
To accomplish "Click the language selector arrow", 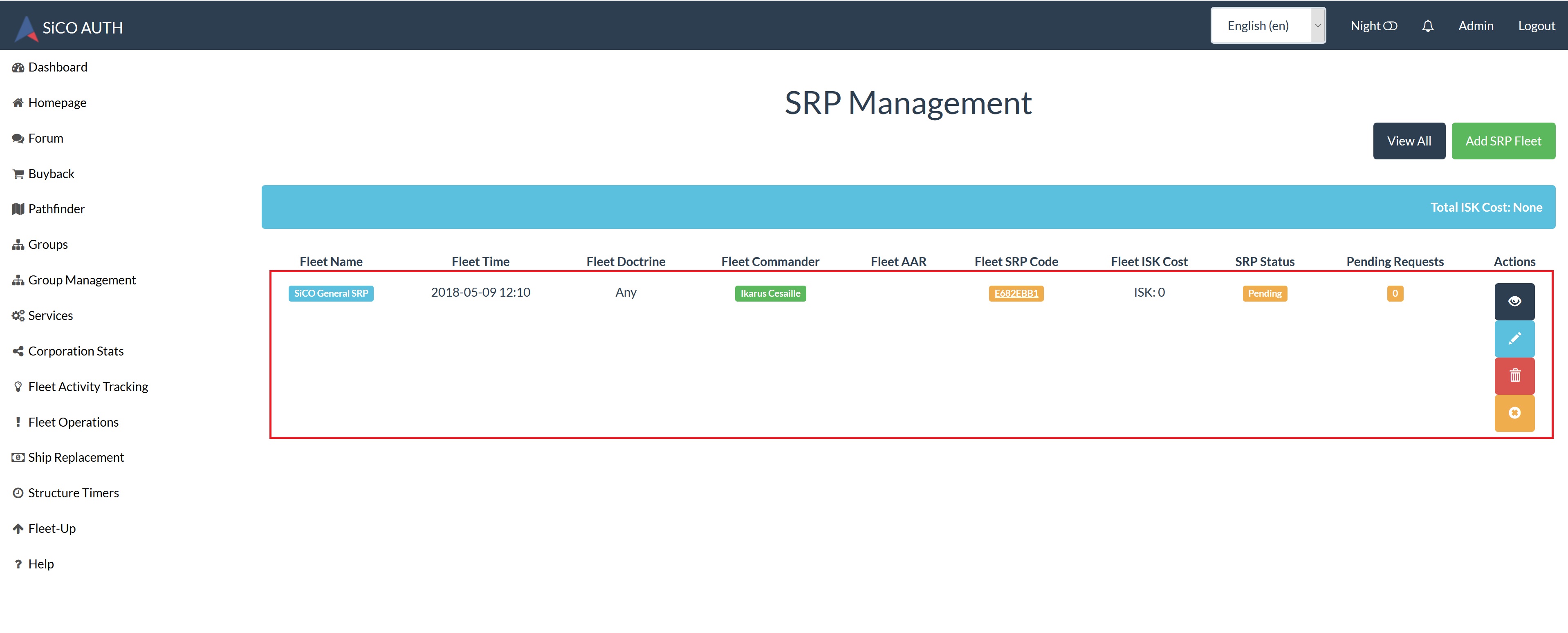I will click(x=1318, y=26).
